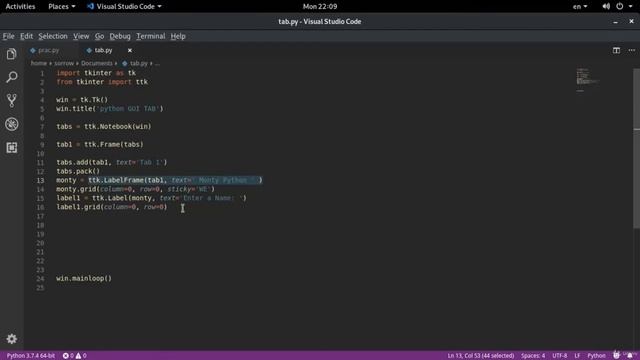Open the GNOME Activities overview
This screenshot has width=640, height=360.
(x=20, y=6)
